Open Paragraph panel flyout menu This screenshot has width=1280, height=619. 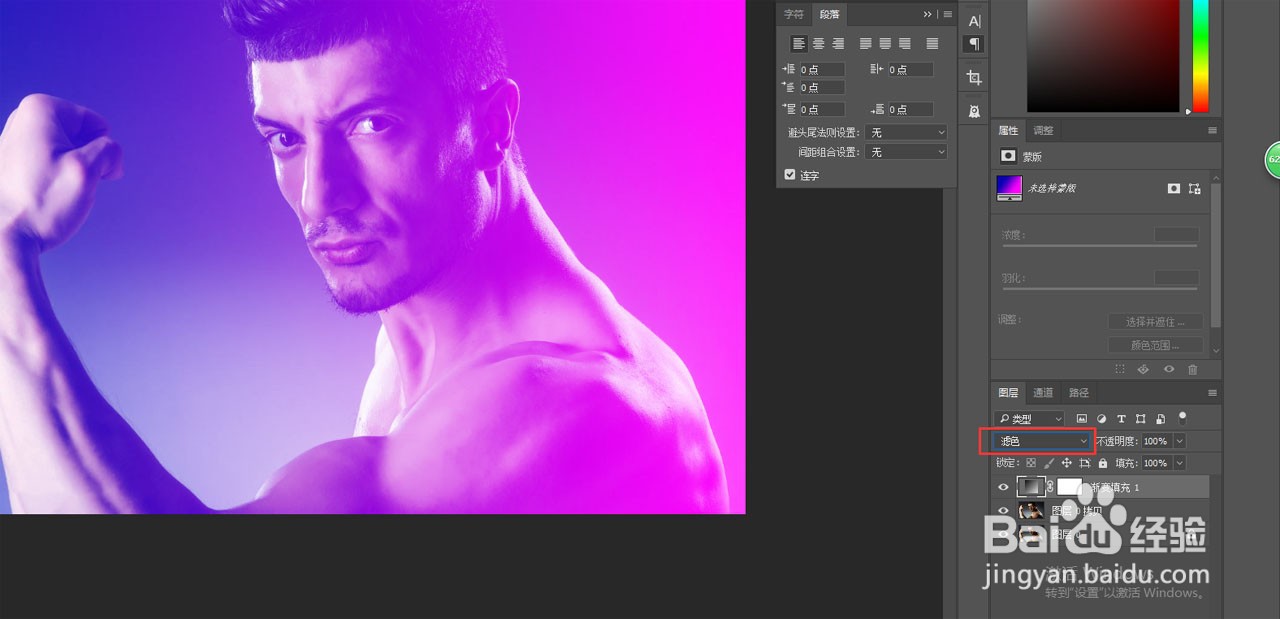(947, 14)
